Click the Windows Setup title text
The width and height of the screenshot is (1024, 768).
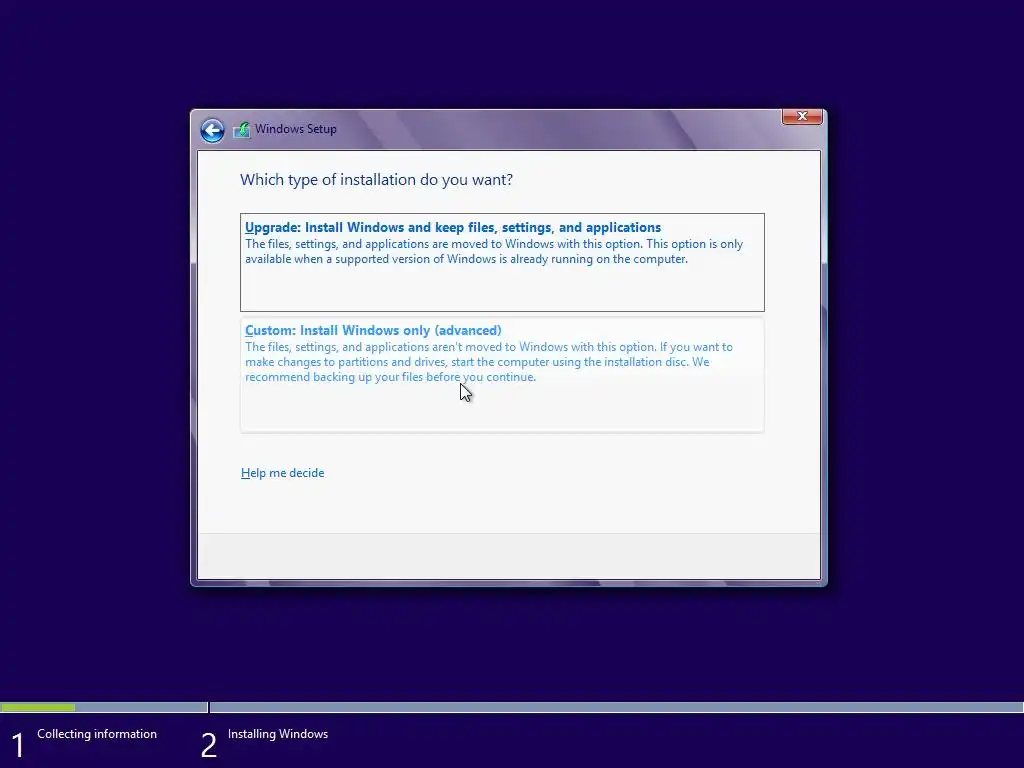click(296, 129)
